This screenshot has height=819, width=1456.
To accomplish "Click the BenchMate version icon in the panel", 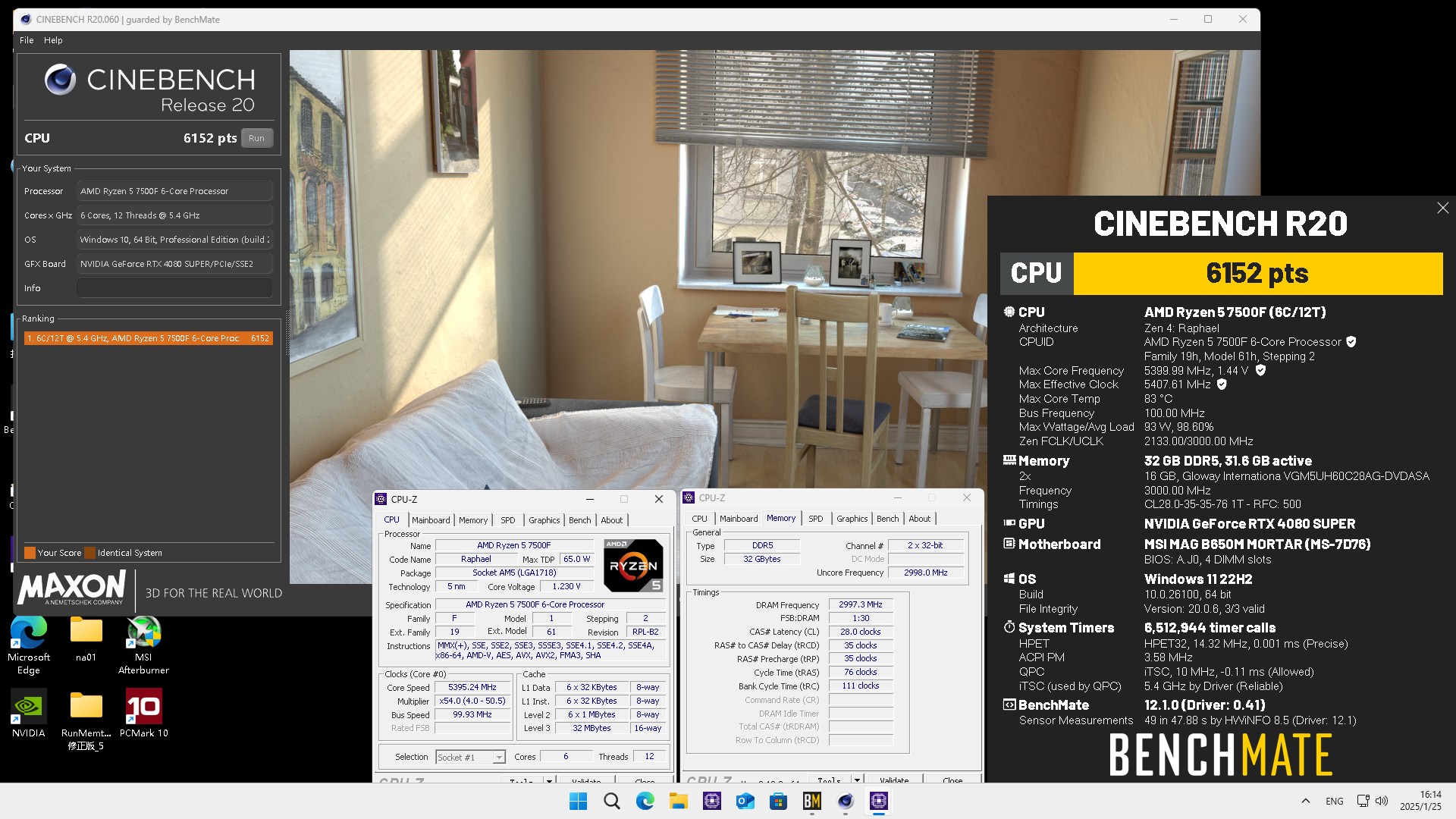I will pyautogui.click(x=1009, y=704).
